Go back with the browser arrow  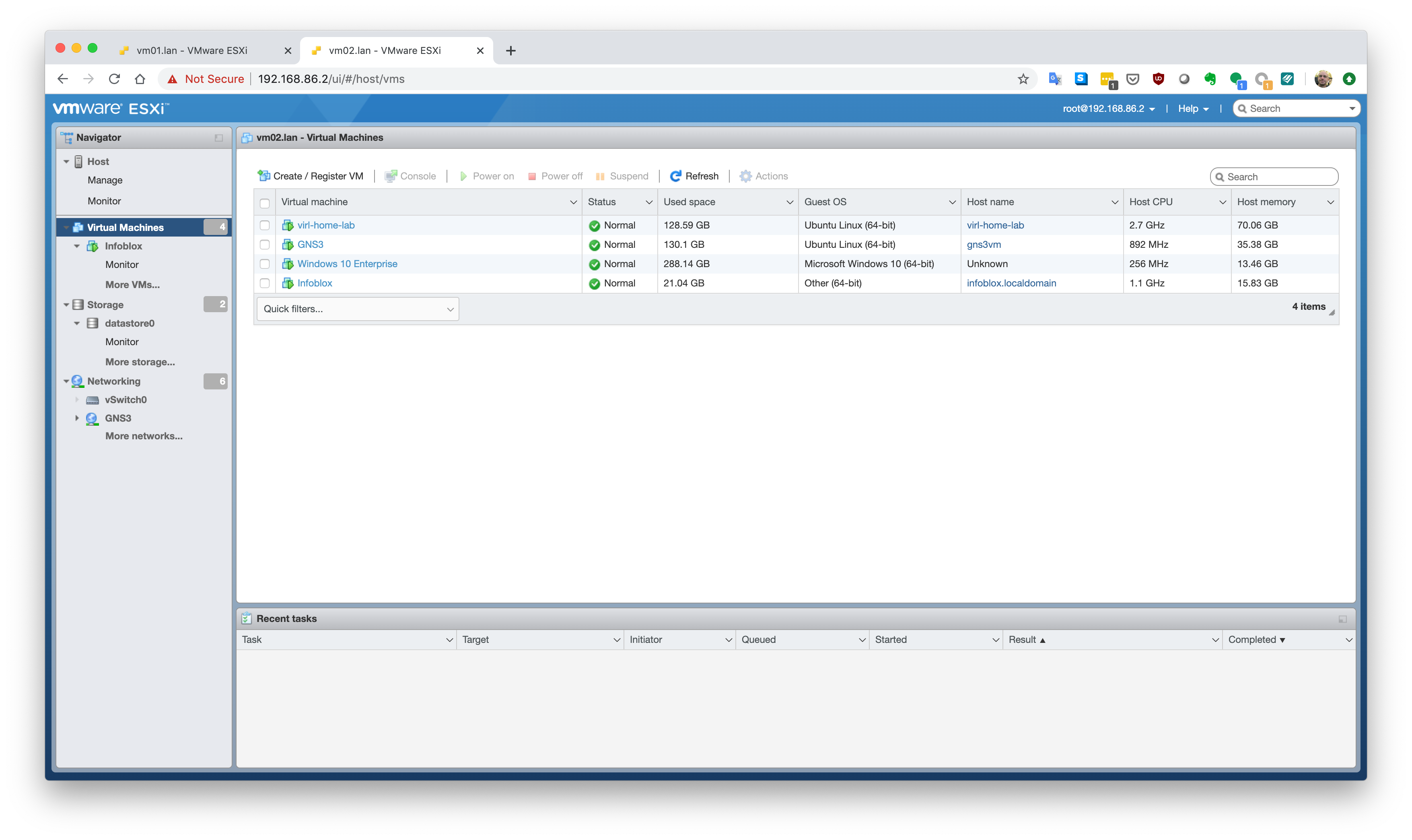63,79
